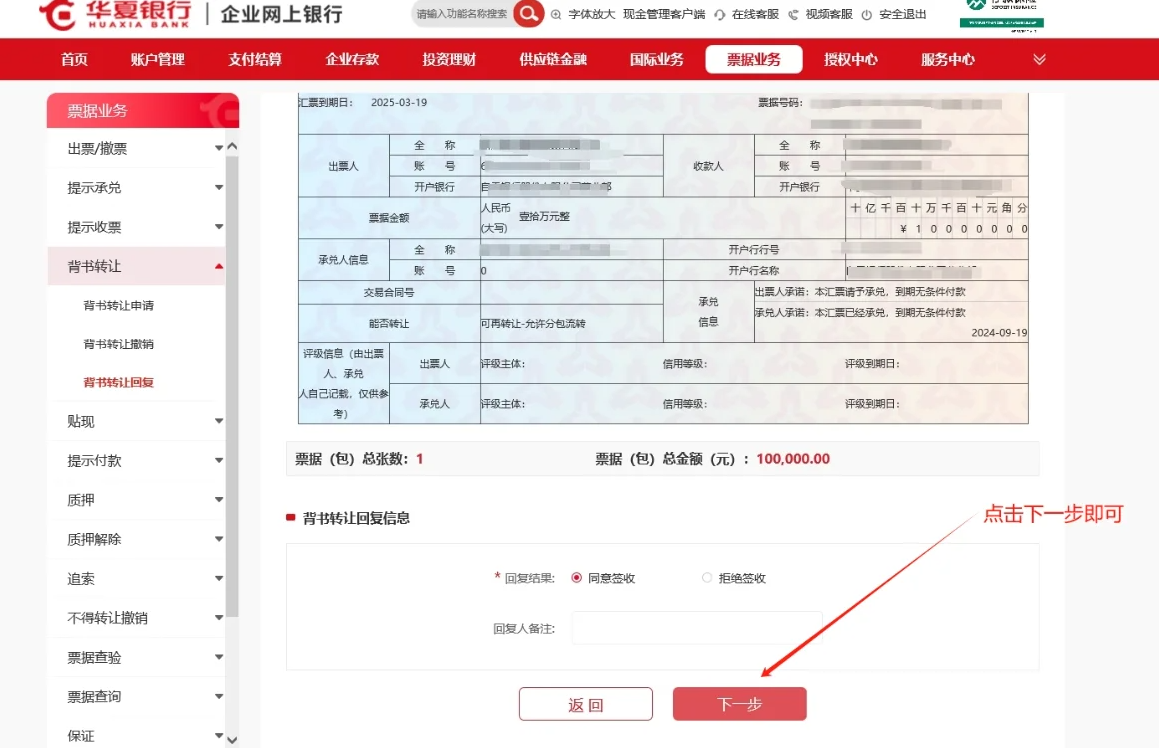Image resolution: width=1159 pixels, height=748 pixels.
Task: Click the 回复人备注 input field
Action: coord(697,628)
